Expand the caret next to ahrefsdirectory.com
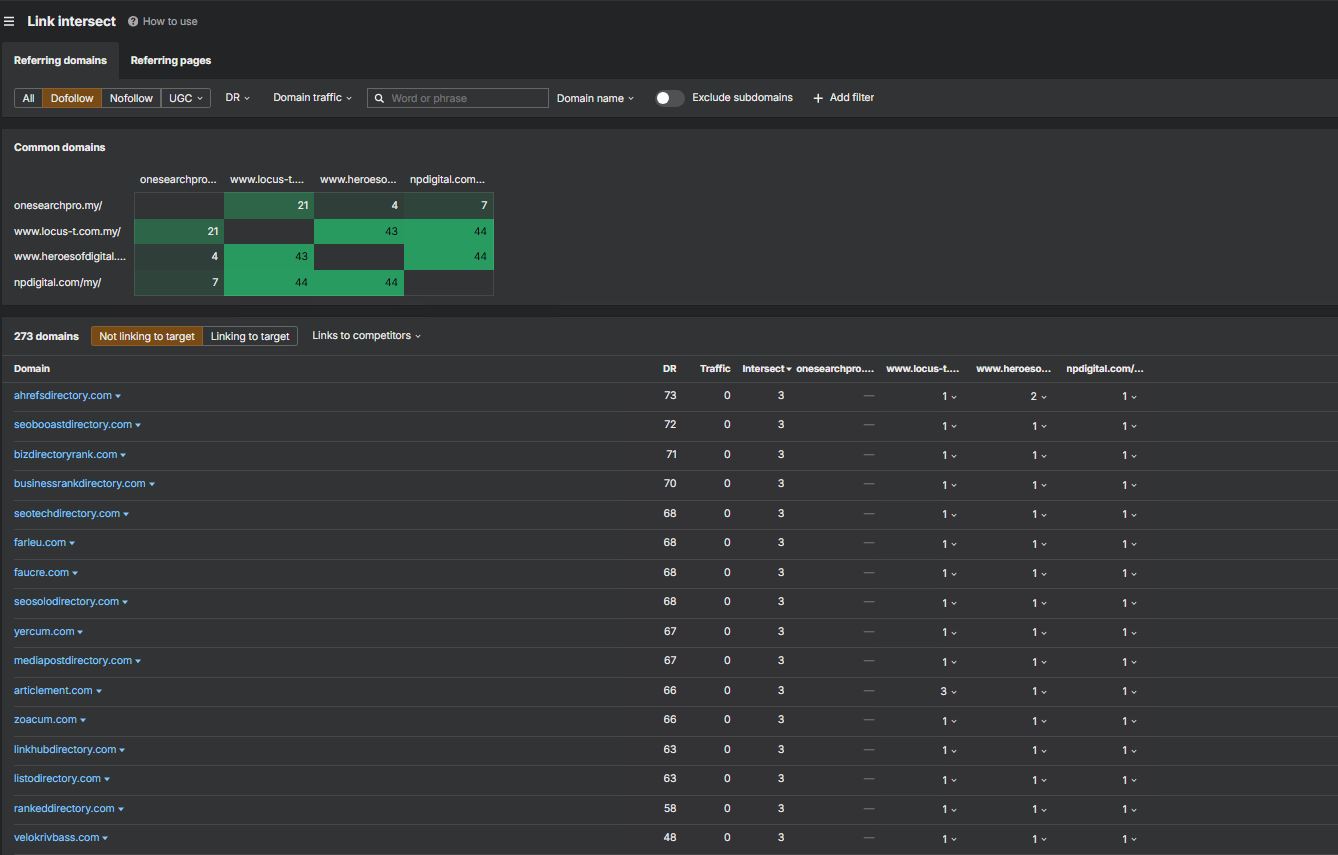Screen dimensions: 1338x855 coord(118,397)
